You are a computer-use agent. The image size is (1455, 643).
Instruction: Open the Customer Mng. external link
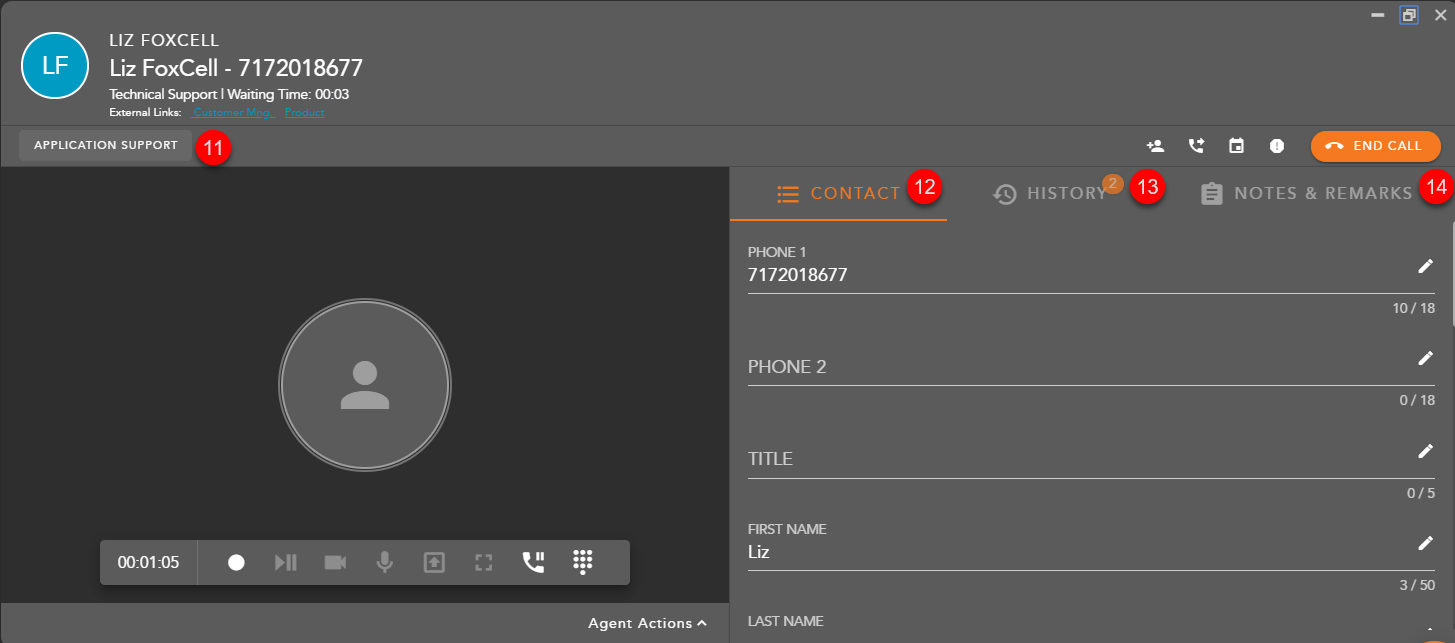point(233,113)
